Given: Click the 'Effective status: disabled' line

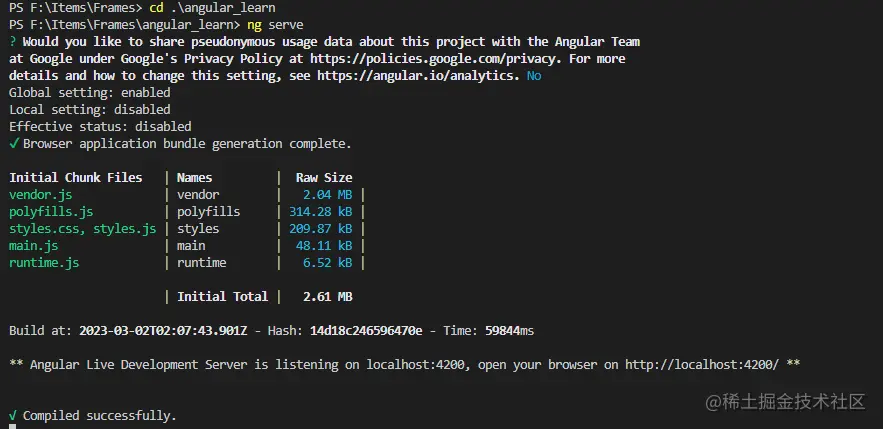Looking at the screenshot, I should point(100,126).
